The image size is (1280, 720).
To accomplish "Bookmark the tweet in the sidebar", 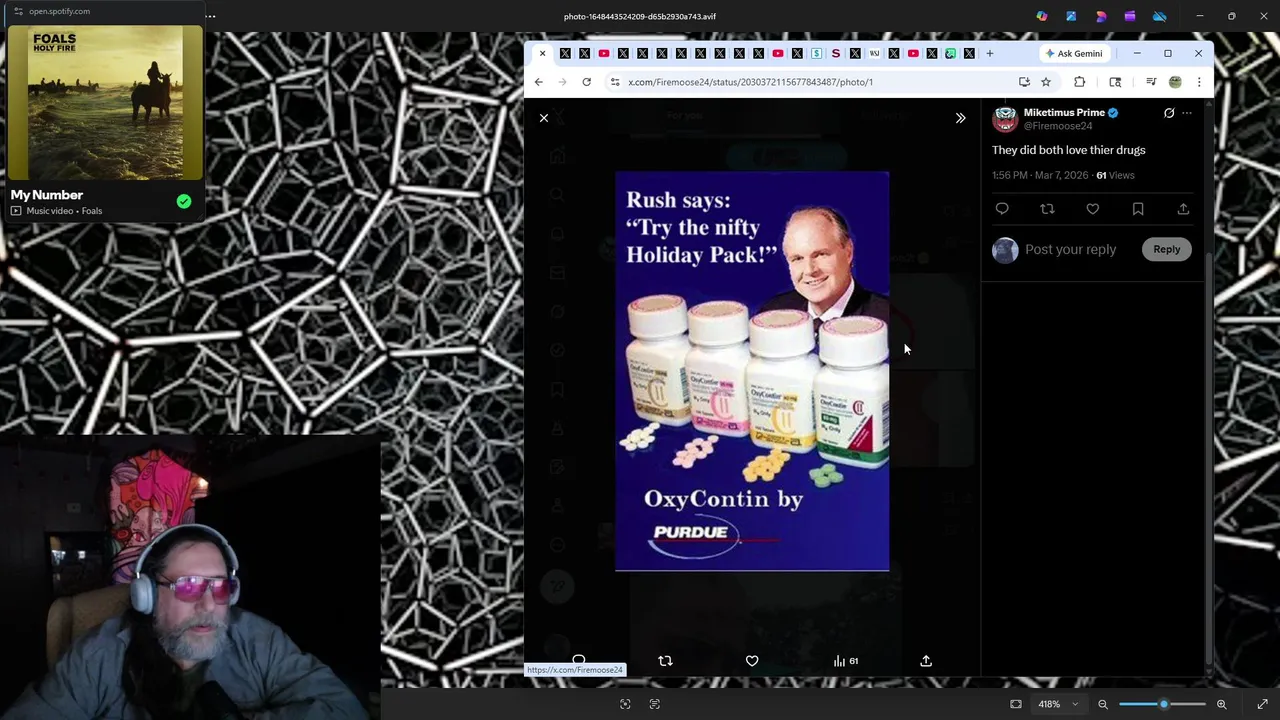I will click(1138, 209).
